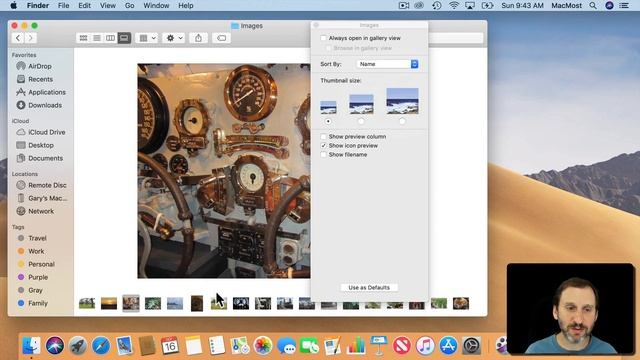The width and height of the screenshot is (640, 360).
Task: Open Spotlight search in menu bar
Action: coord(593,6)
